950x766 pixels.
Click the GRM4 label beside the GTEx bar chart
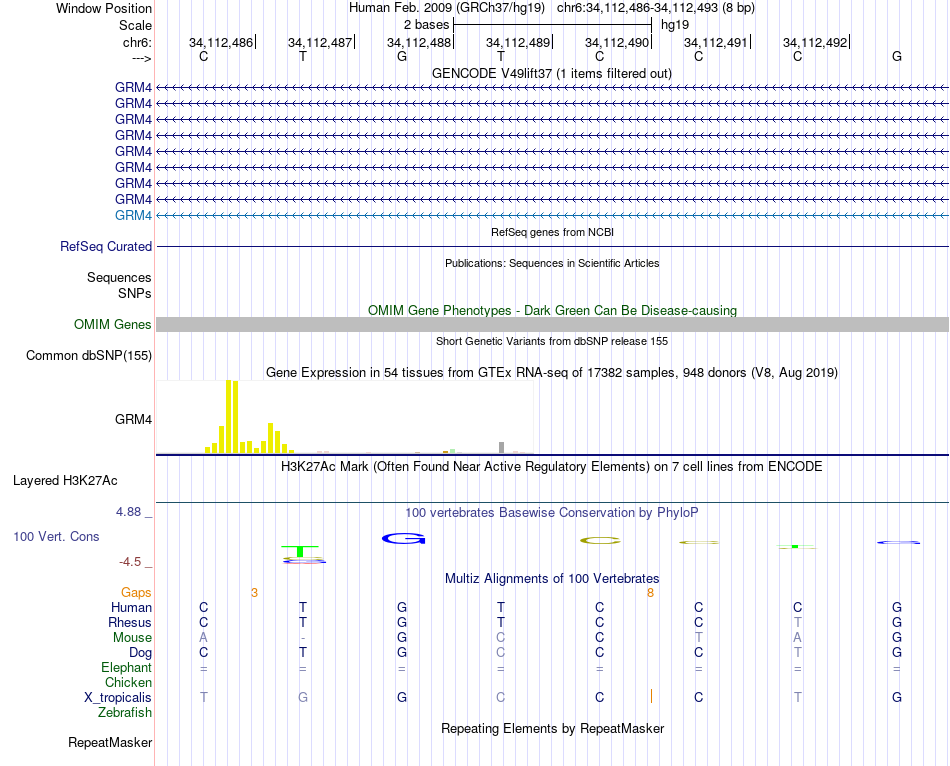point(133,419)
